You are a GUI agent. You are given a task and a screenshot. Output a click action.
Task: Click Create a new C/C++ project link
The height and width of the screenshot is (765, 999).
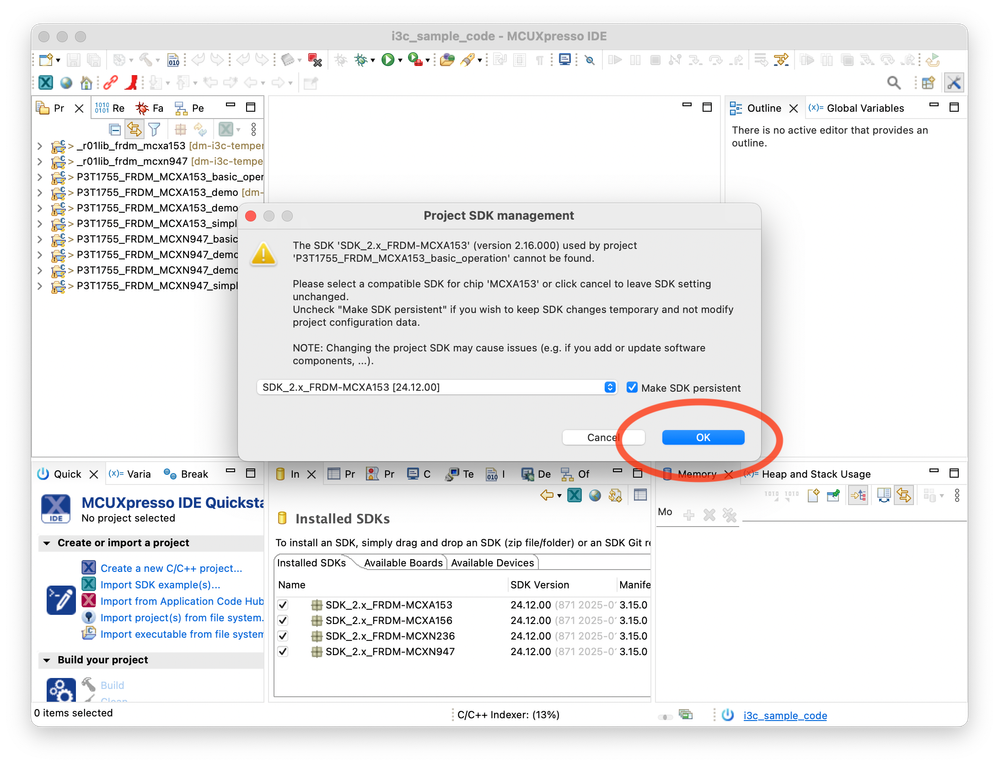click(x=171, y=568)
